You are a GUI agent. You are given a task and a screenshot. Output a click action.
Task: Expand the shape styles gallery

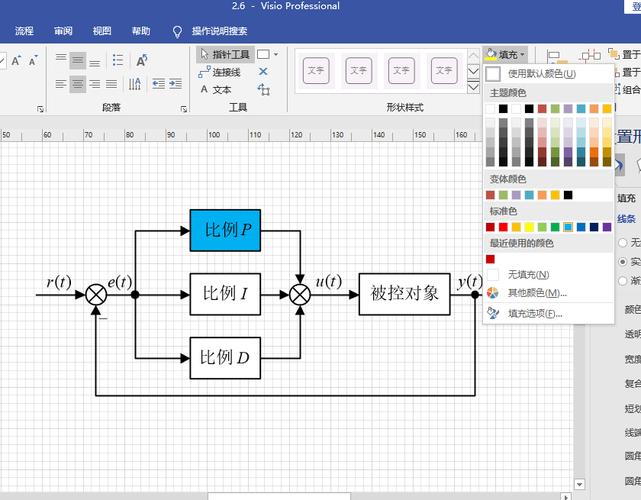point(473,87)
